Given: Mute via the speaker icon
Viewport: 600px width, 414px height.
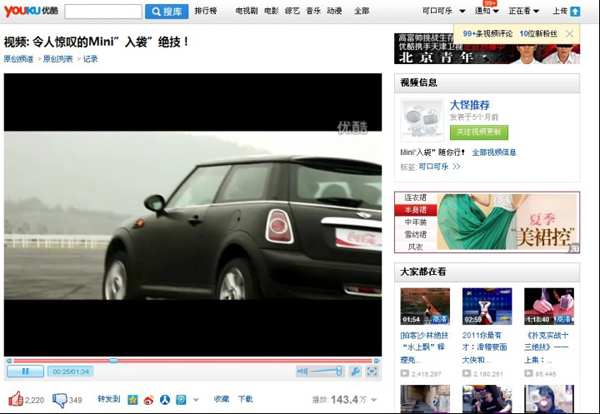Looking at the screenshot, I should (302, 371).
